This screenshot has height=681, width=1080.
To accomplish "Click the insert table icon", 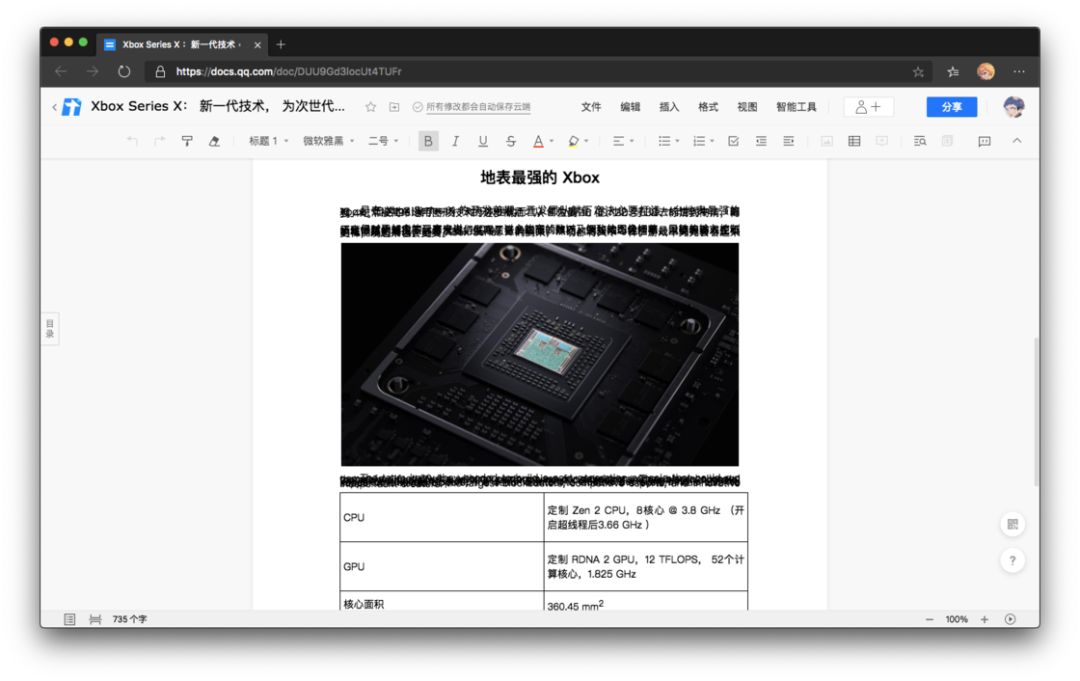I will pos(854,141).
